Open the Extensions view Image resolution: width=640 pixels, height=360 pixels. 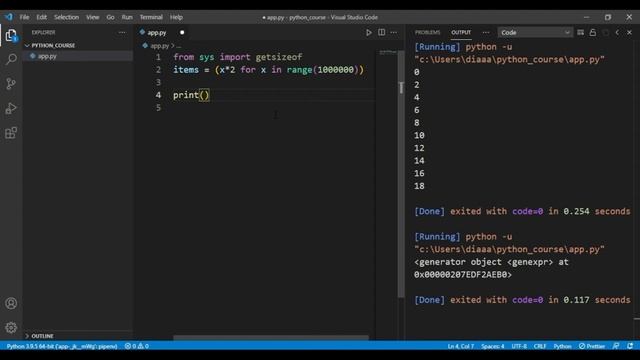pos(11,133)
